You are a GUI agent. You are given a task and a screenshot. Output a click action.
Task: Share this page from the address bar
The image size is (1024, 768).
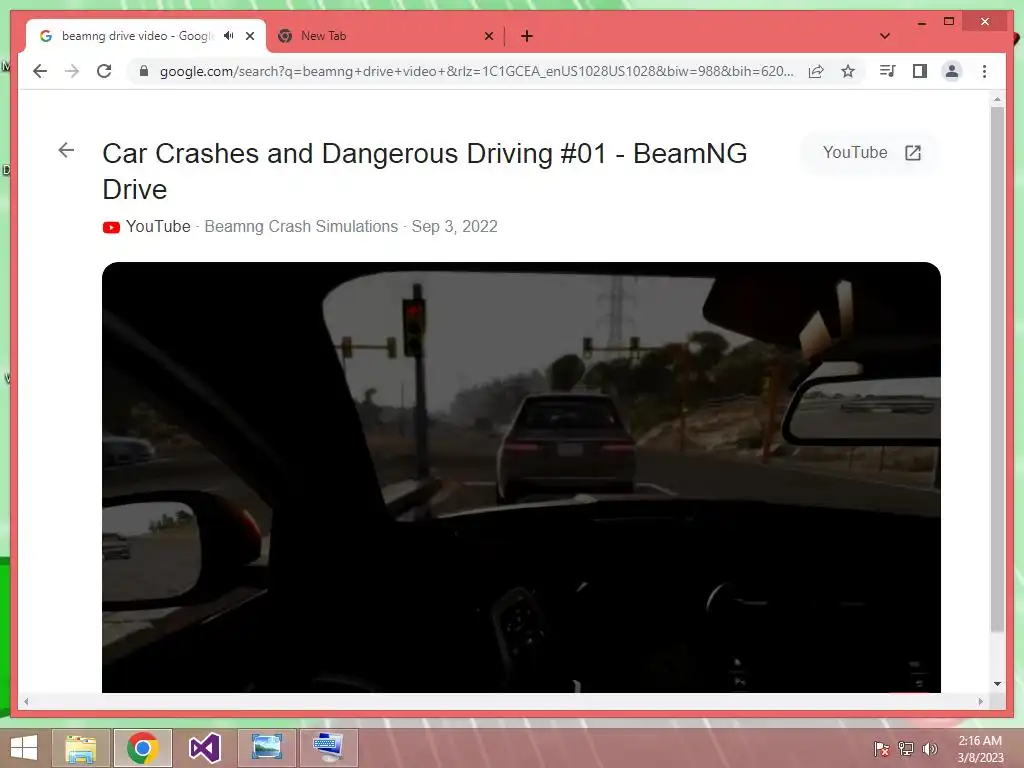point(816,71)
